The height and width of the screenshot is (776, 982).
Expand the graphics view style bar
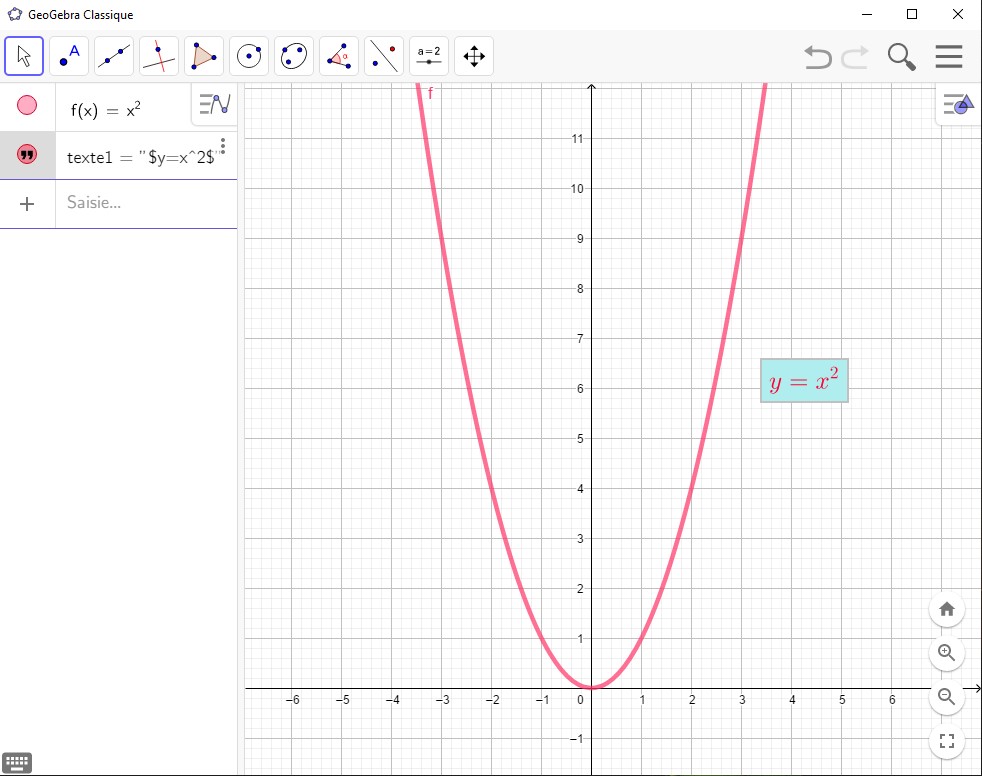(x=958, y=104)
